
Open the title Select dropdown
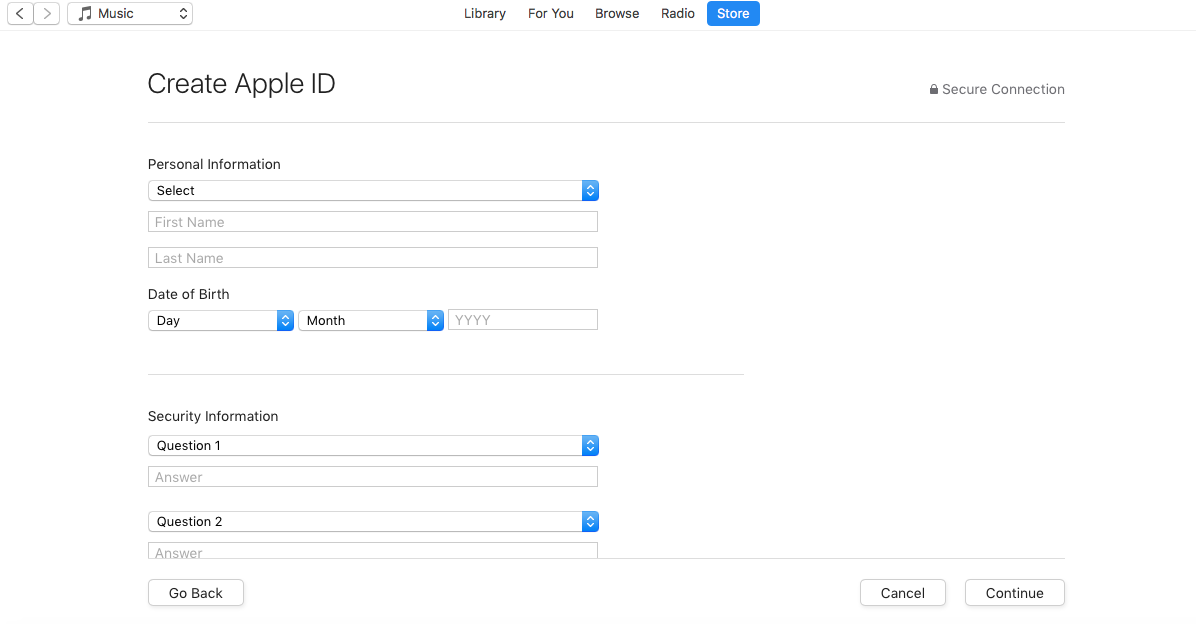(373, 191)
